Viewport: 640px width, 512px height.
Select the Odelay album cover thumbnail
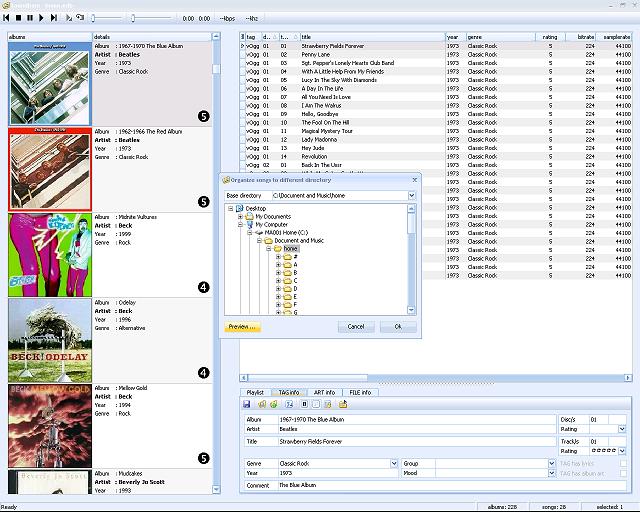[x=49, y=340]
